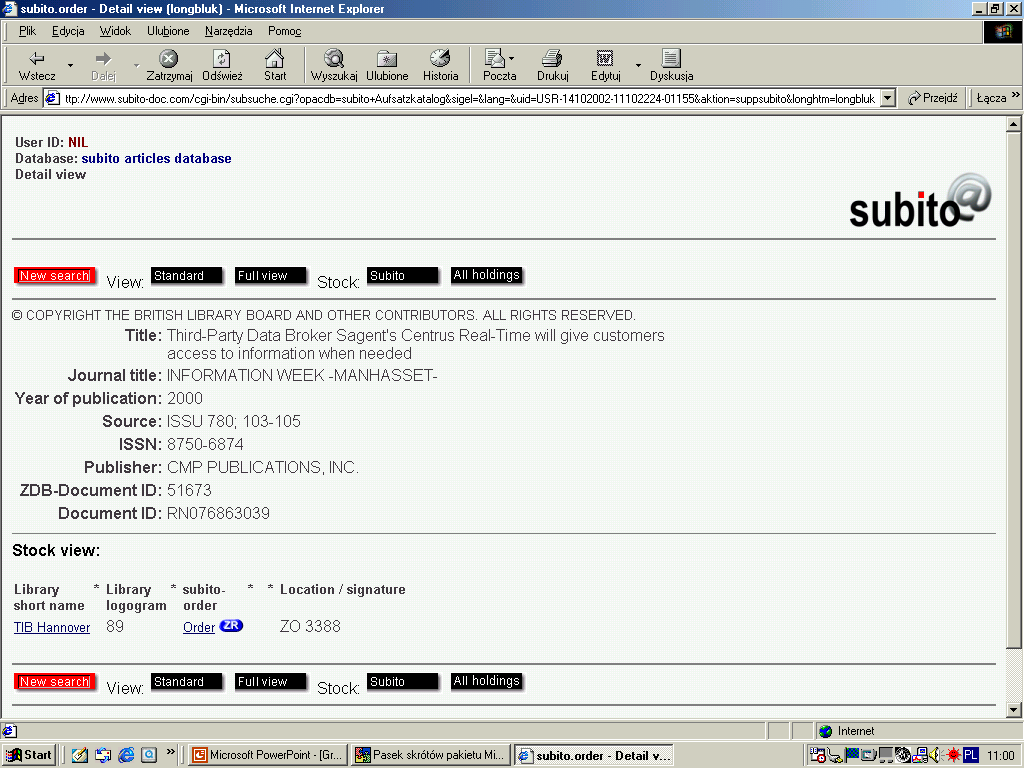
Task: Switch to Pasek skrótów pakietu taskbar button
Action: (x=430, y=755)
